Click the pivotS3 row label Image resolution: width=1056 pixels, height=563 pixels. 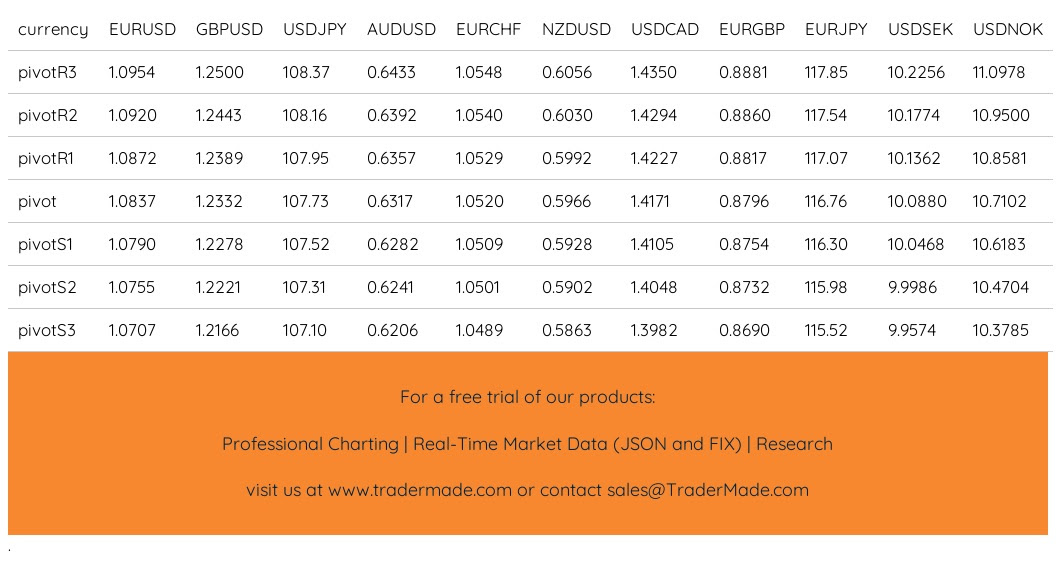pyautogui.click(x=47, y=331)
